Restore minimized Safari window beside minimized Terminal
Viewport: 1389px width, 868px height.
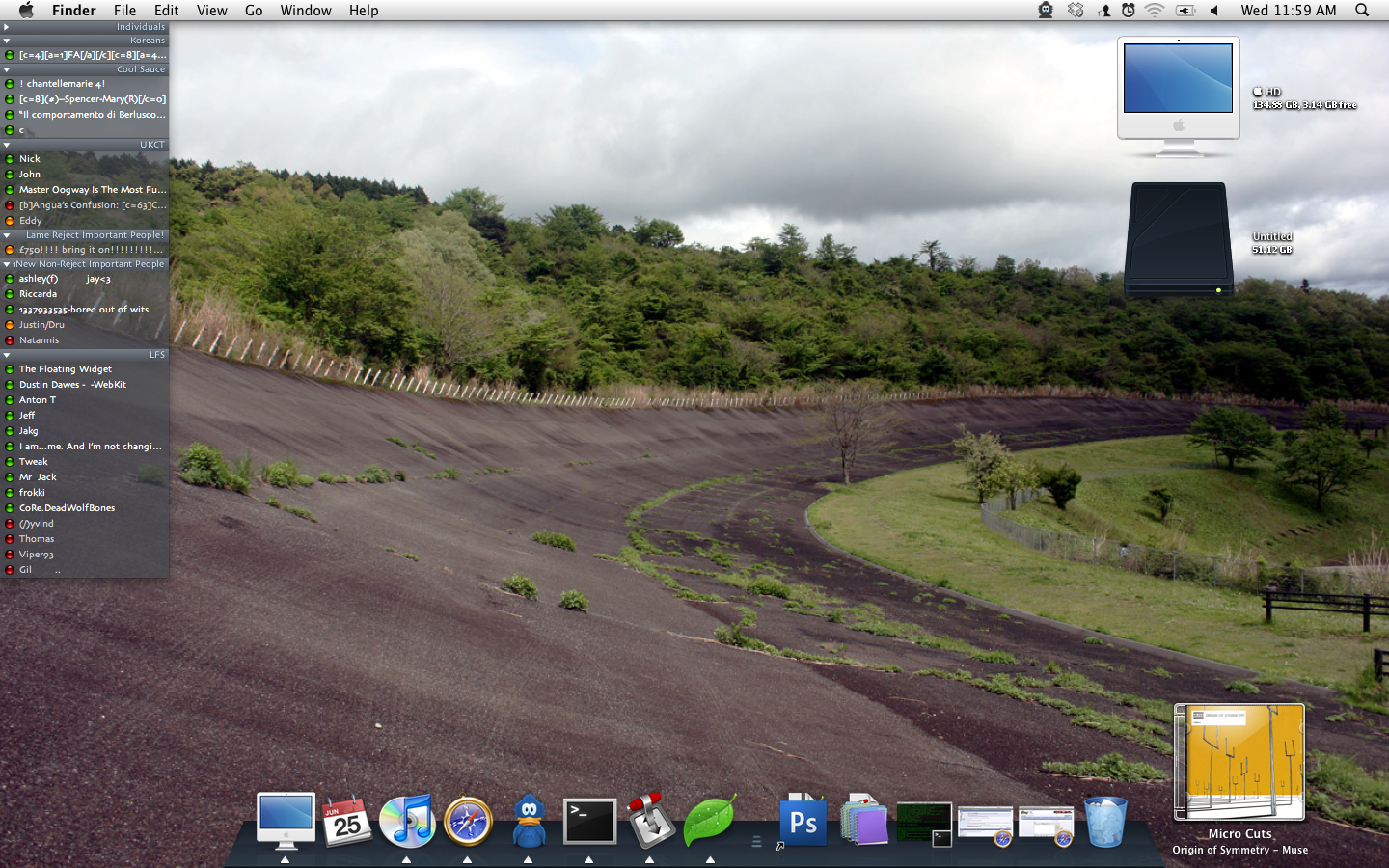tap(985, 827)
